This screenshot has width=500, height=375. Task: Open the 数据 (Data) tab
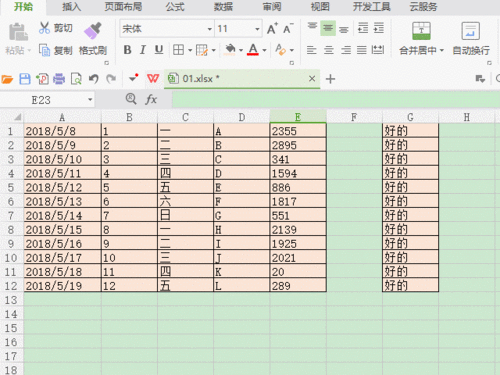tap(223, 7)
